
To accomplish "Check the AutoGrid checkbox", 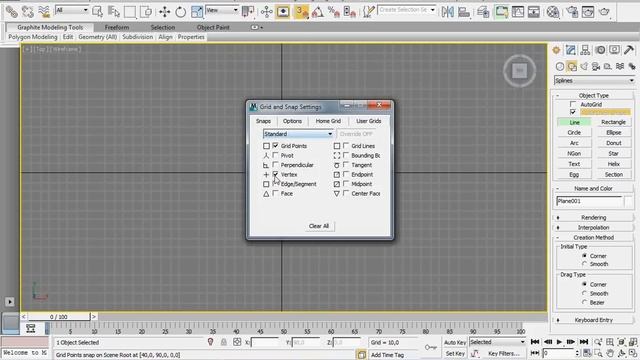I will pyautogui.click(x=573, y=104).
